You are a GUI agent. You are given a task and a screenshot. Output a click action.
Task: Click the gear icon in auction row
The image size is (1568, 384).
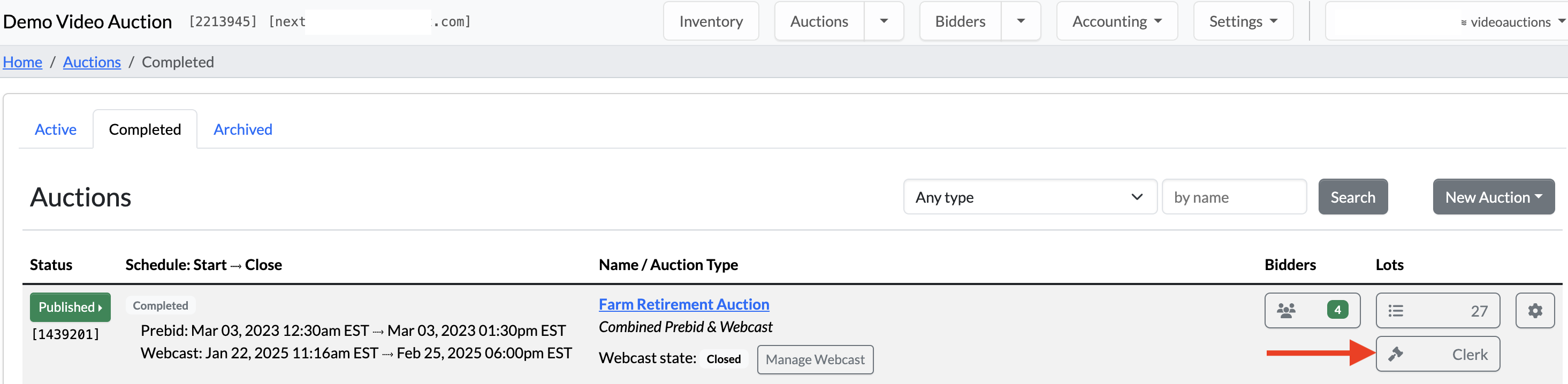click(1534, 311)
